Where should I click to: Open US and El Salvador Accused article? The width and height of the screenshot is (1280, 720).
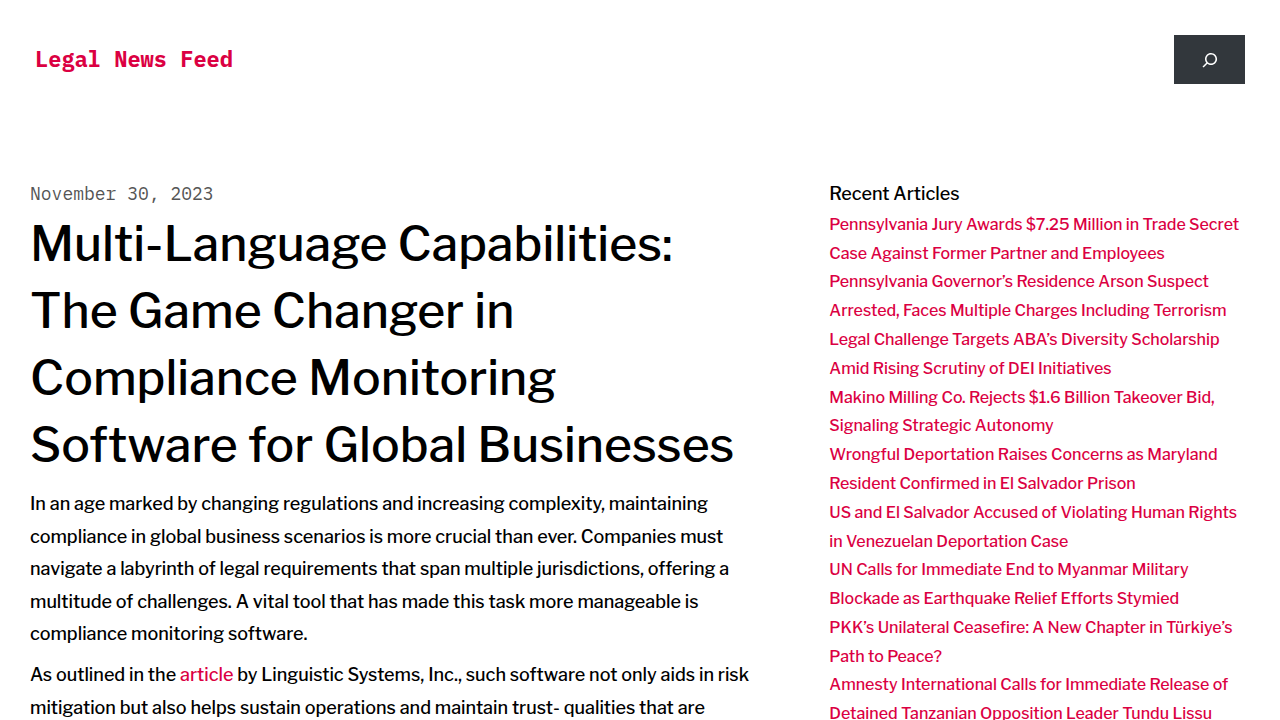[x=1033, y=527]
